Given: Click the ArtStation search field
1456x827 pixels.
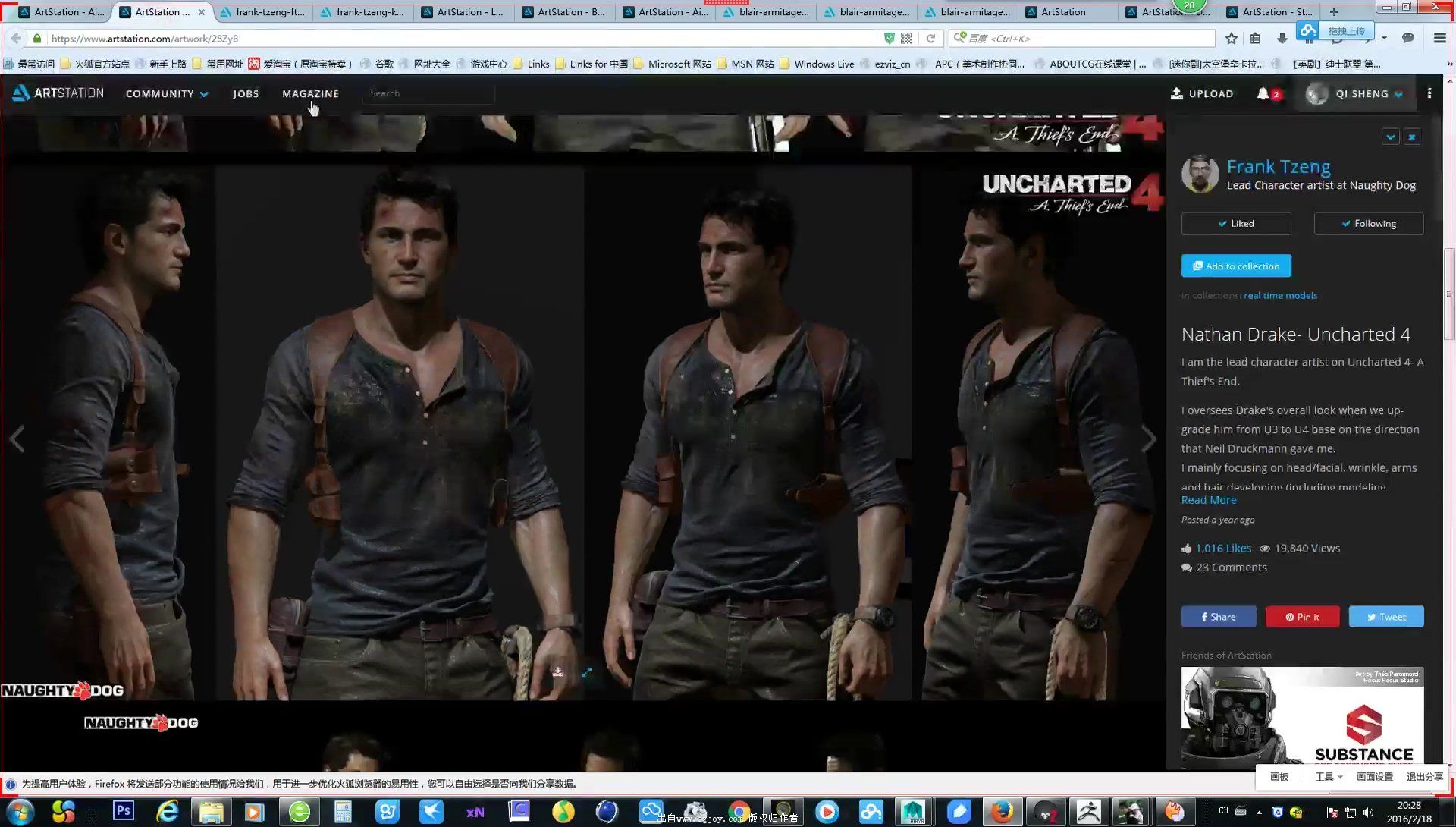Looking at the screenshot, I should (428, 93).
